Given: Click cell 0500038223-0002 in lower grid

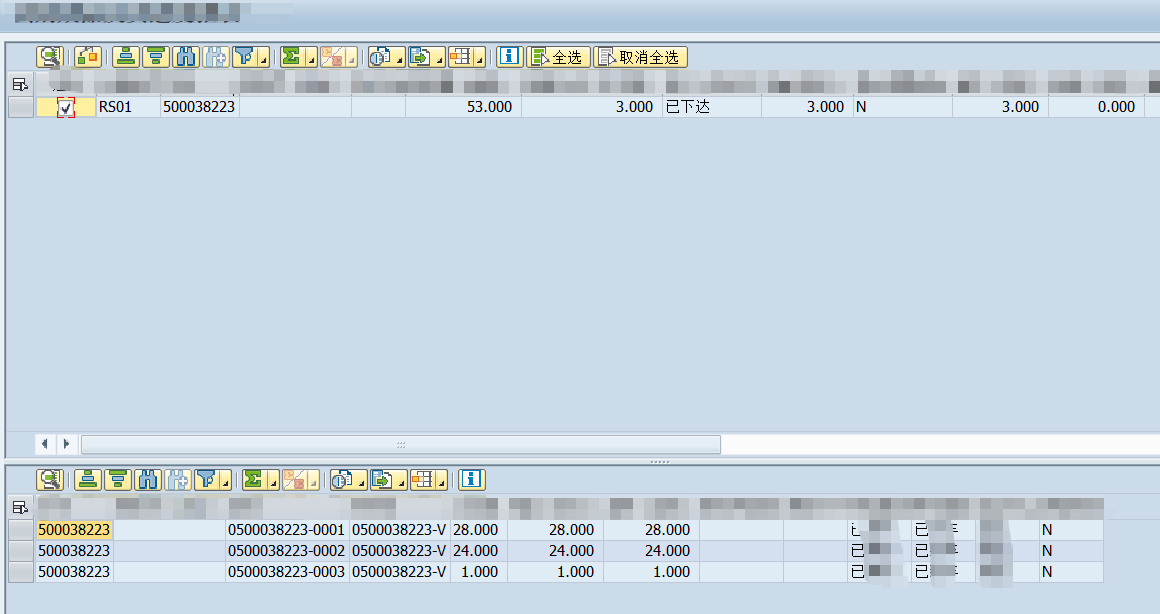Looking at the screenshot, I should [286, 550].
